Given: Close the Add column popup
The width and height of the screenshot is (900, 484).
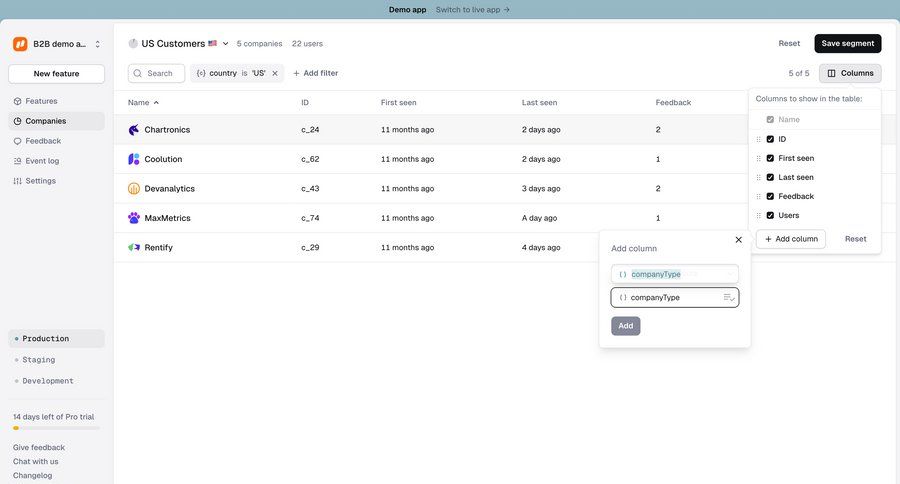Looking at the screenshot, I should point(739,240).
